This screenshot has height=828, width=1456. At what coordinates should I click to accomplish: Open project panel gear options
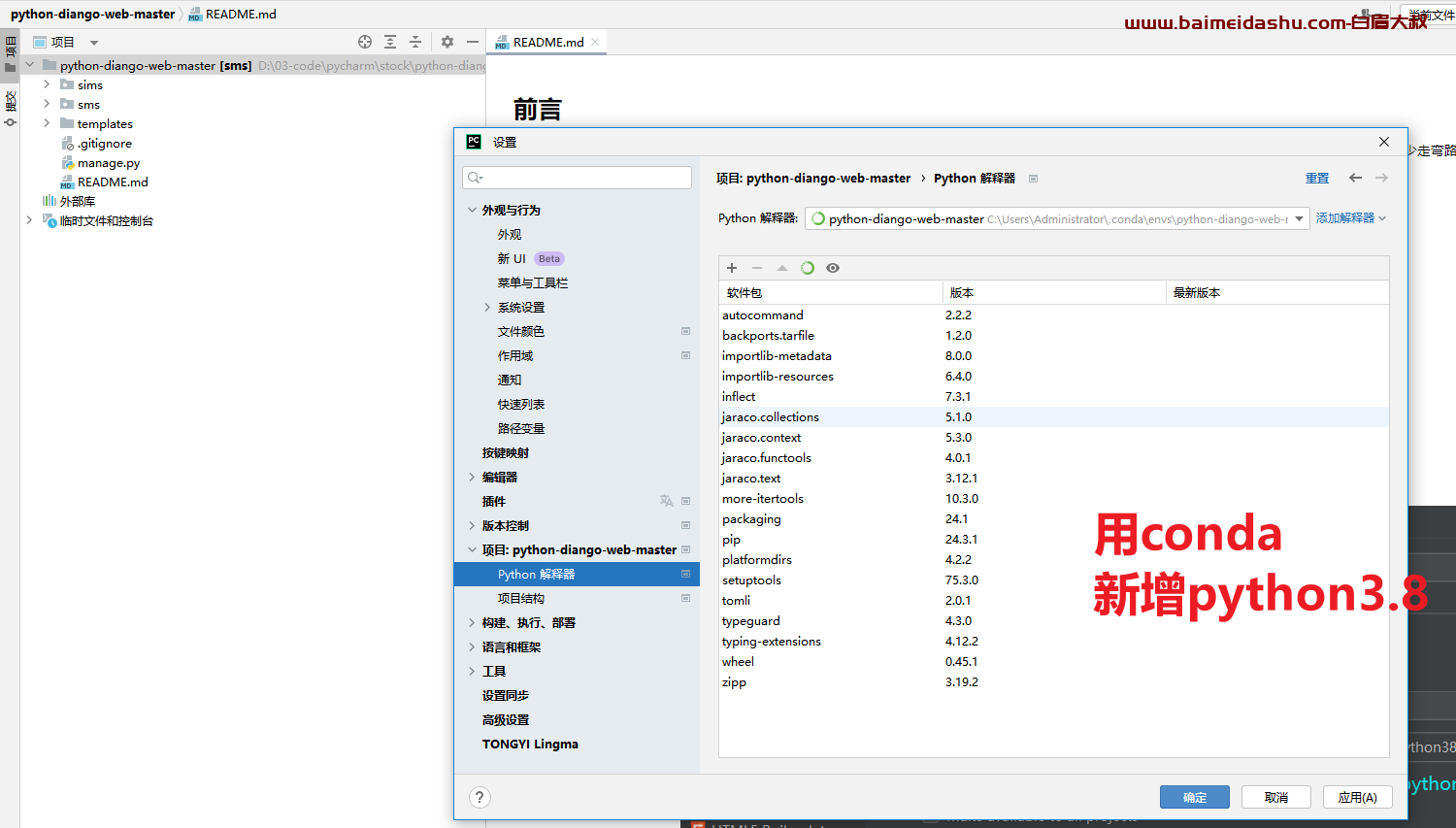pos(447,42)
